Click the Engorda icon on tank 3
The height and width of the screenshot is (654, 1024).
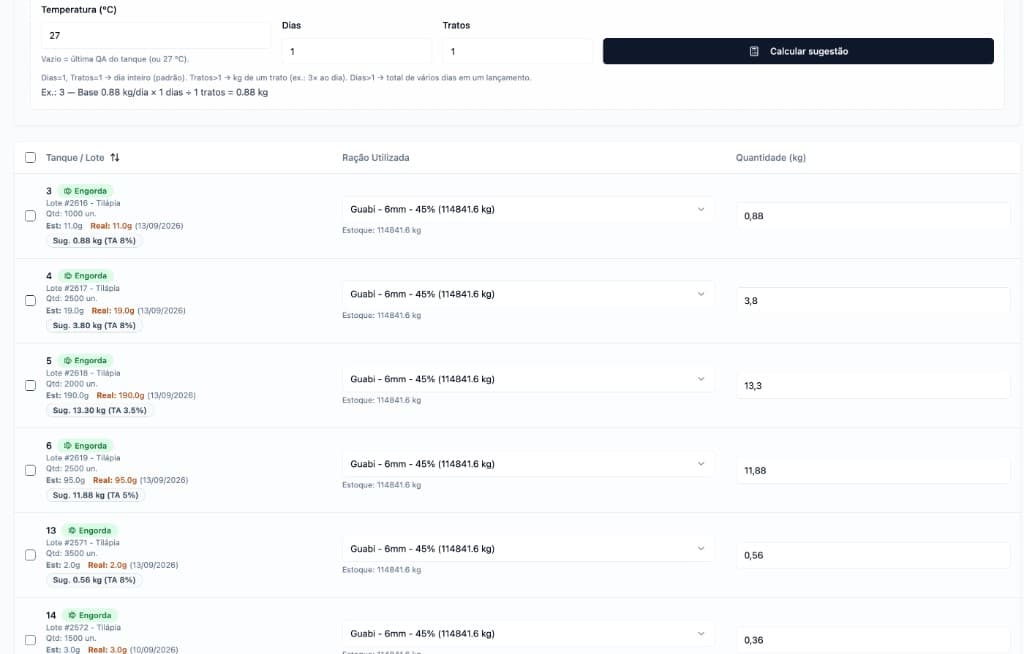[x=67, y=191]
